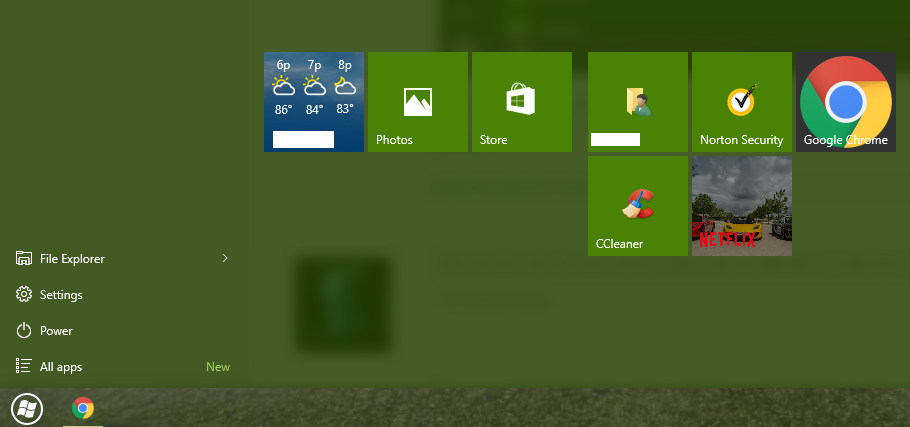Show All apps list
The image size is (910, 427).
pos(122,367)
